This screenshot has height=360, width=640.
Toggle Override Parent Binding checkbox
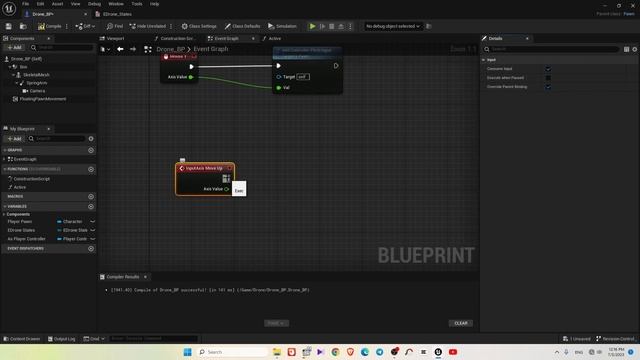pos(548,87)
